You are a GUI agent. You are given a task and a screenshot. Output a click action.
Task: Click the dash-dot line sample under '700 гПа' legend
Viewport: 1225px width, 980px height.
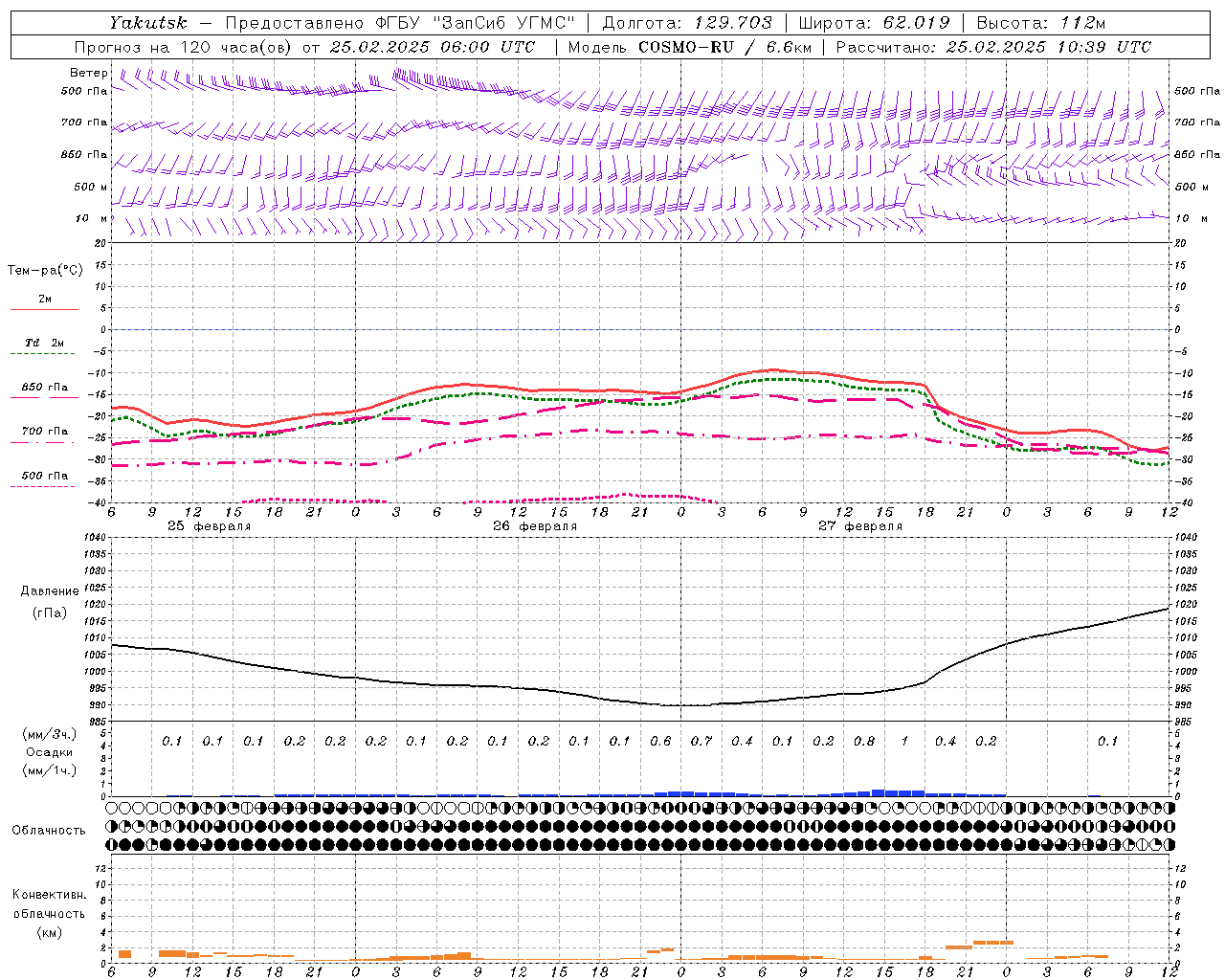(43, 442)
